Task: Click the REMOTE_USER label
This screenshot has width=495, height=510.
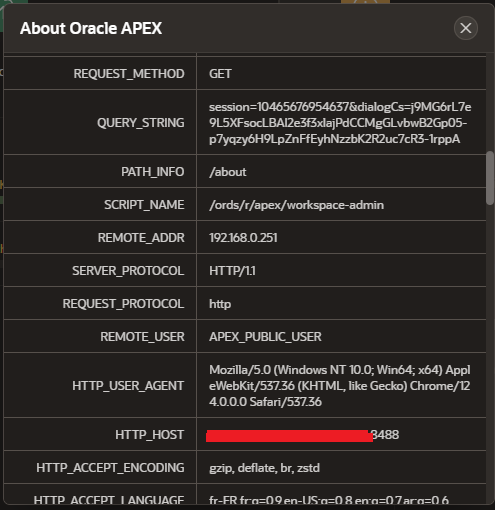Action: pos(142,337)
